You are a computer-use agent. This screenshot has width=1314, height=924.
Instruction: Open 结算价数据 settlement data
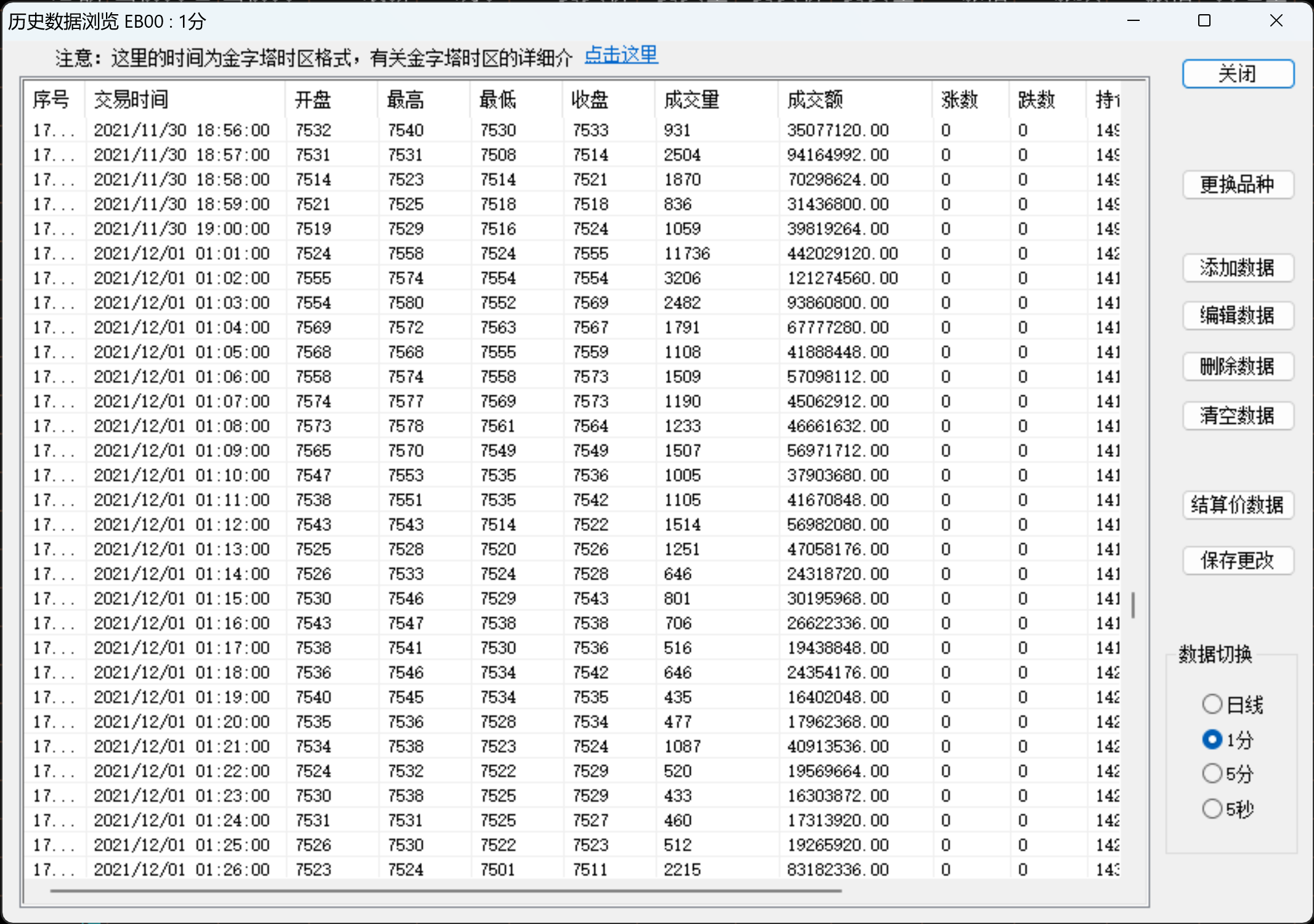[1238, 505]
